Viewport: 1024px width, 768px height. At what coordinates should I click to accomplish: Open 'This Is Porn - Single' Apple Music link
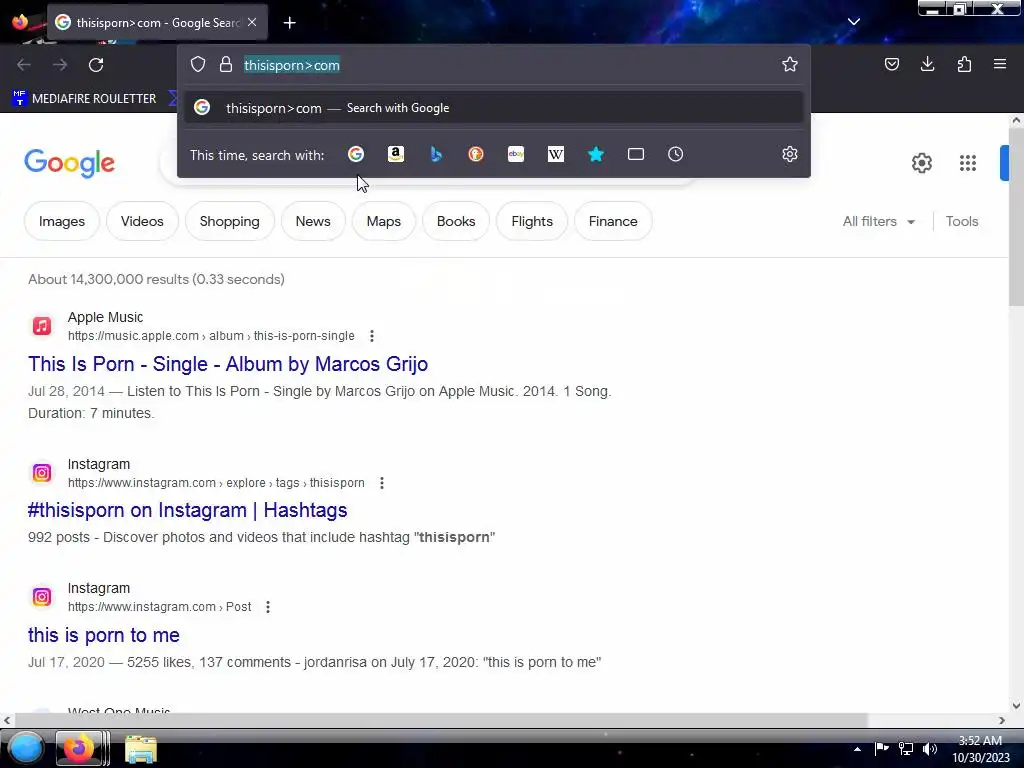[x=228, y=364]
